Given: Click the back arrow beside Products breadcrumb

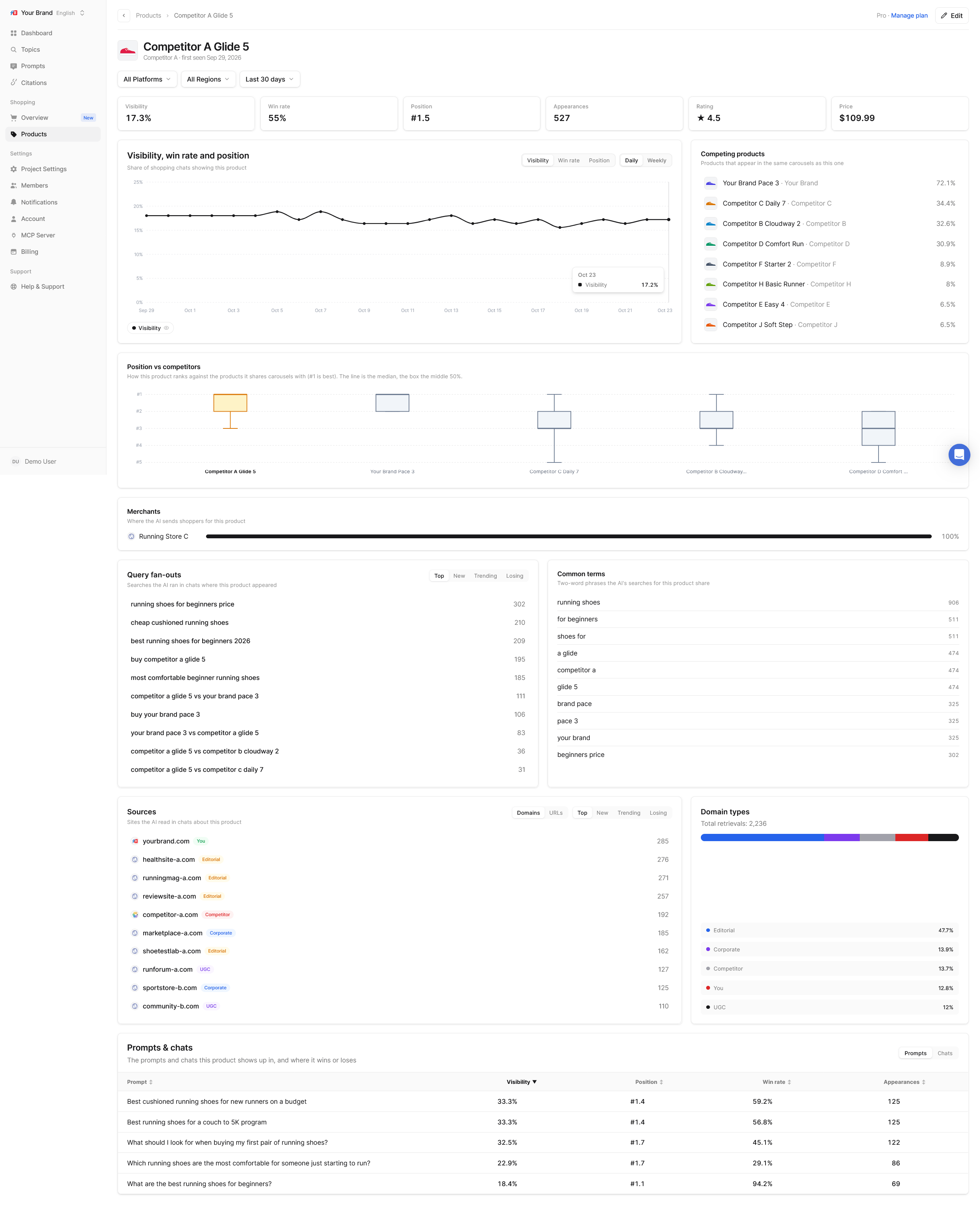Looking at the screenshot, I should pyautogui.click(x=124, y=16).
